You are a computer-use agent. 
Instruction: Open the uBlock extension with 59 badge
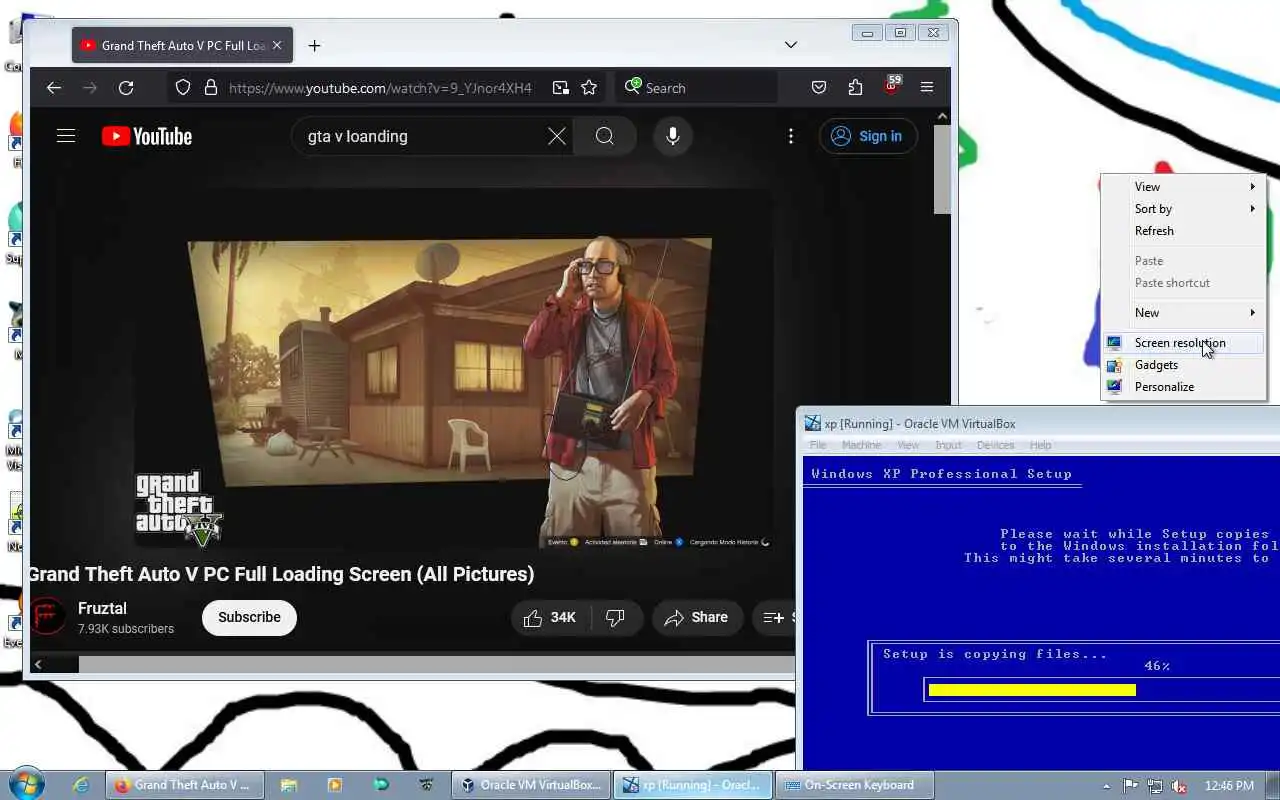tap(891, 87)
